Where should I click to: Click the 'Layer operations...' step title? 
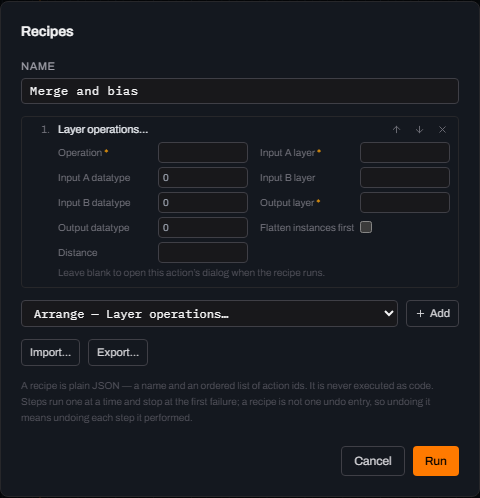[103, 130]
